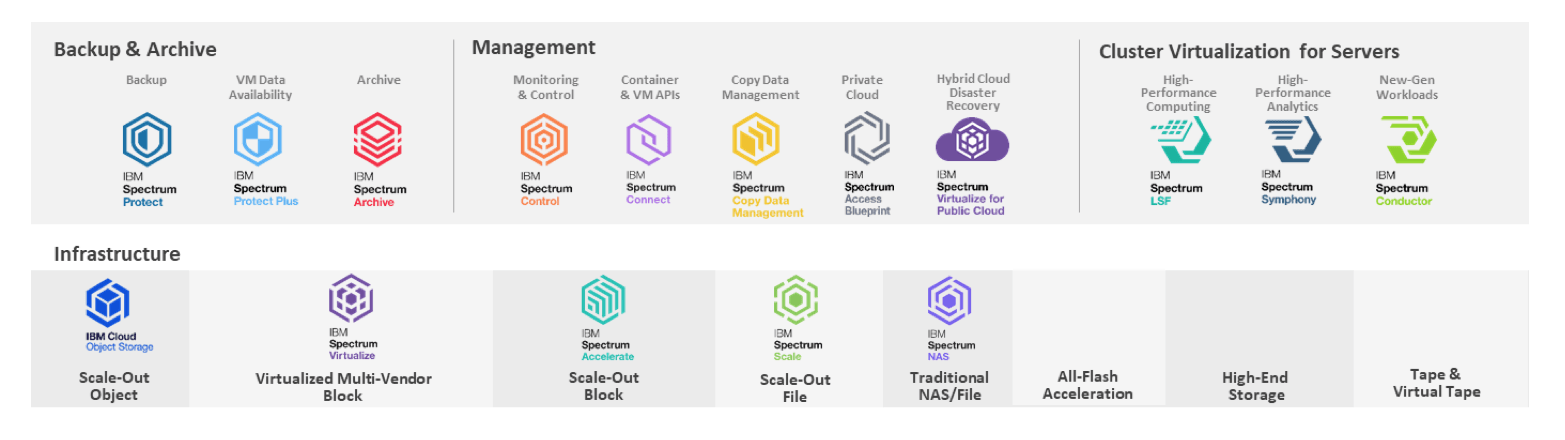Click the Virtualize for Public Cloud icon
This screenshot has width=1565, height=440.
click(972, 141)
